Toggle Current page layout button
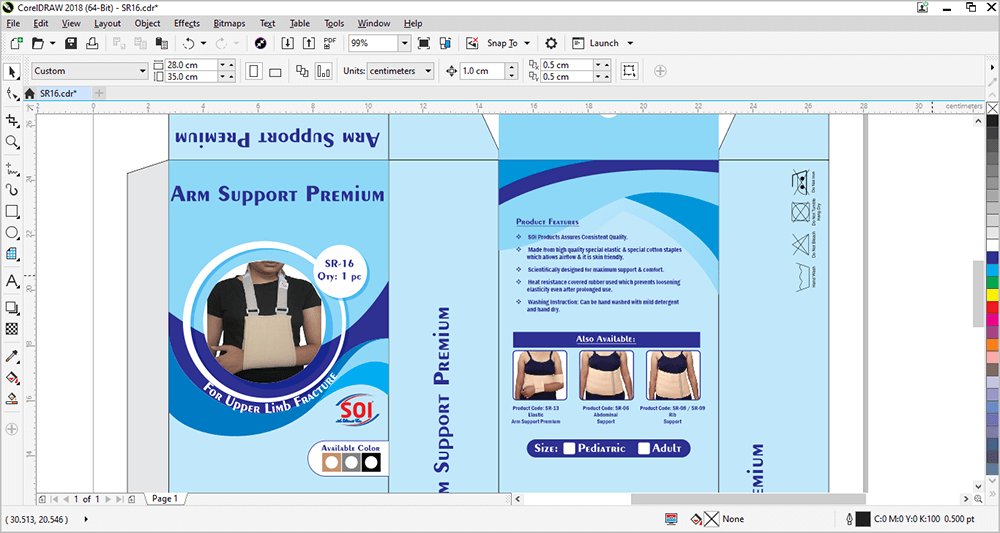This screenshot has height=533, width=1000. coord(323,71)
